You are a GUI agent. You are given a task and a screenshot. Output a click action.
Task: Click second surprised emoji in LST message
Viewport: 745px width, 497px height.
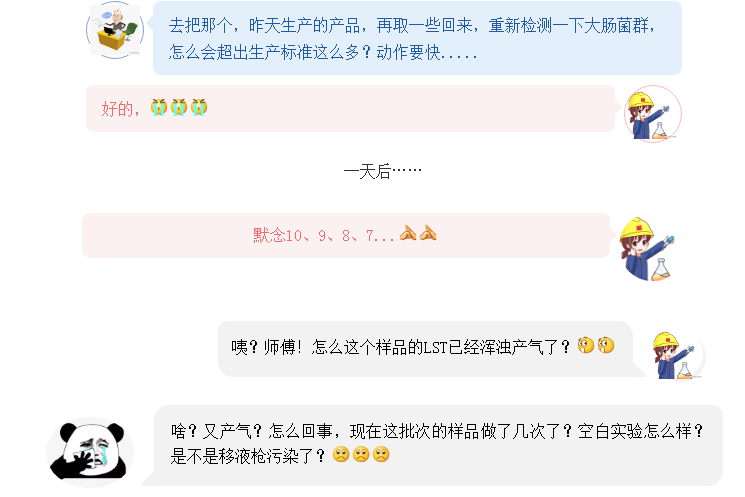(x=606, y=345)
